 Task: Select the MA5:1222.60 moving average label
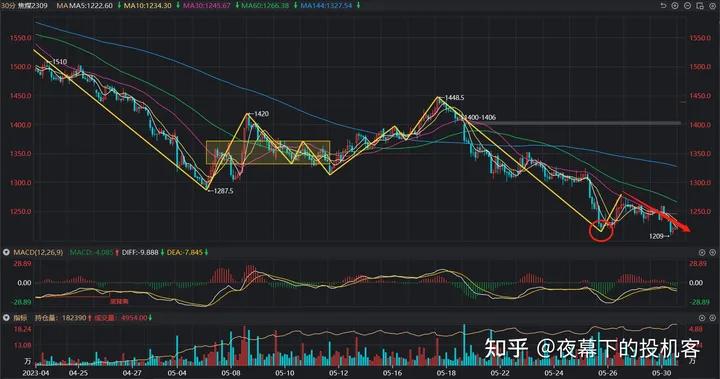(90, 6)
